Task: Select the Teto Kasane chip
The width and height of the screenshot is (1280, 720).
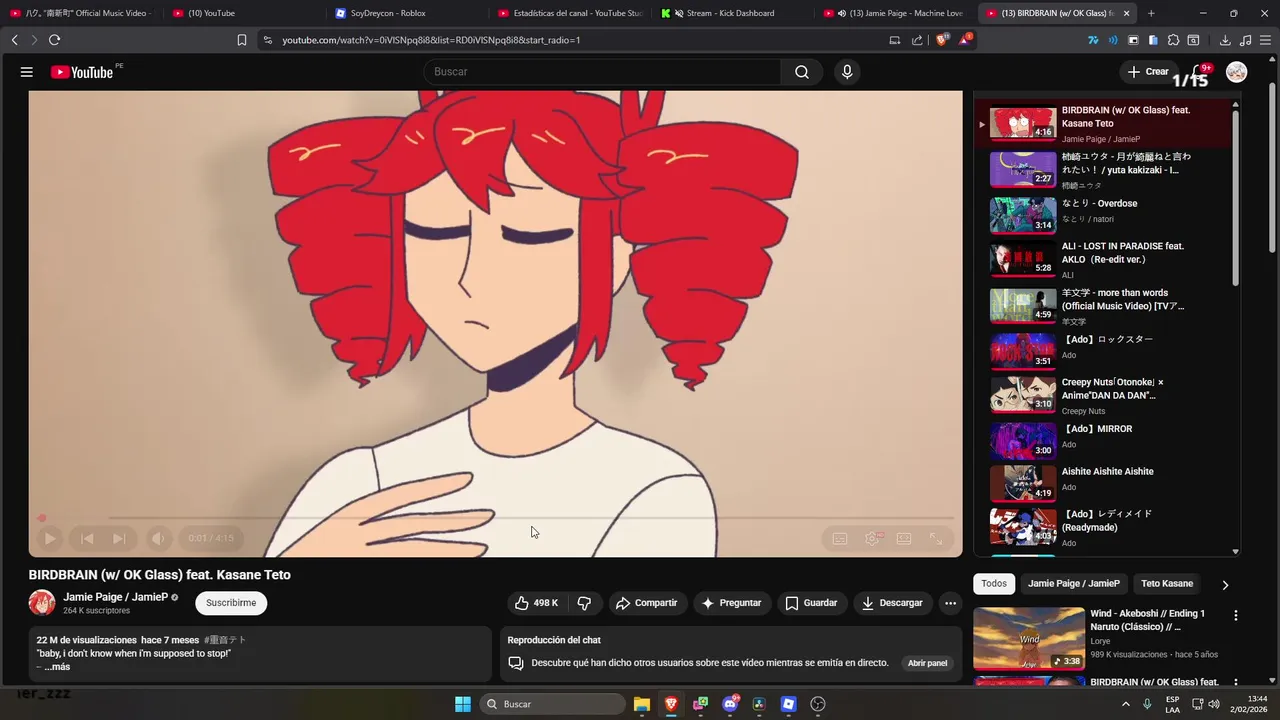Action: pyautogui.click(x=1167, y=583)
